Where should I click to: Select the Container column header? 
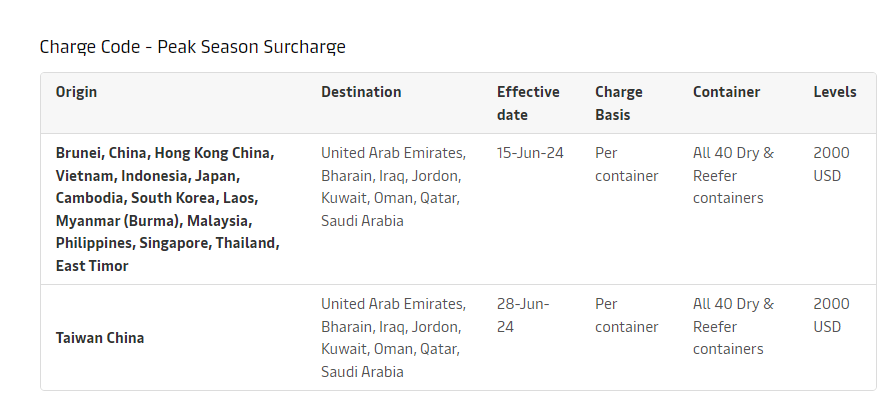726,92
